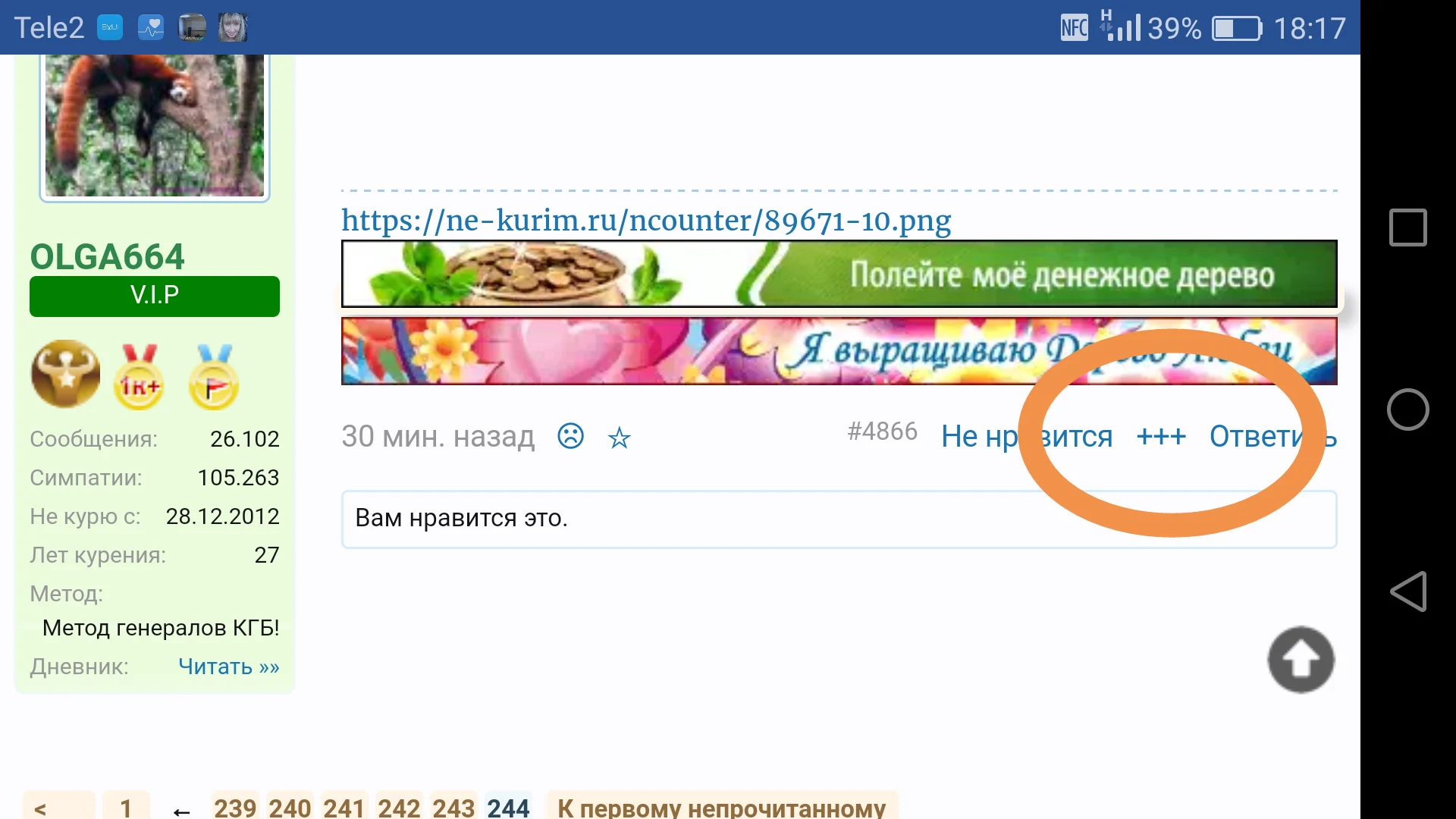Viewport: 1456px width, 819px height.
Task: Open the red panda avatar image
Action: (x=155, y=126)
